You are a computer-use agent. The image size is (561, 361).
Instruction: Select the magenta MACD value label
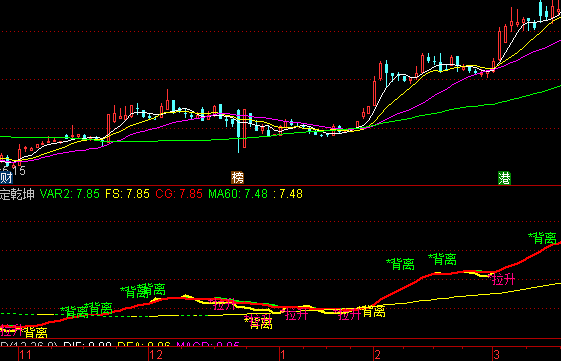tap(208, 345)
